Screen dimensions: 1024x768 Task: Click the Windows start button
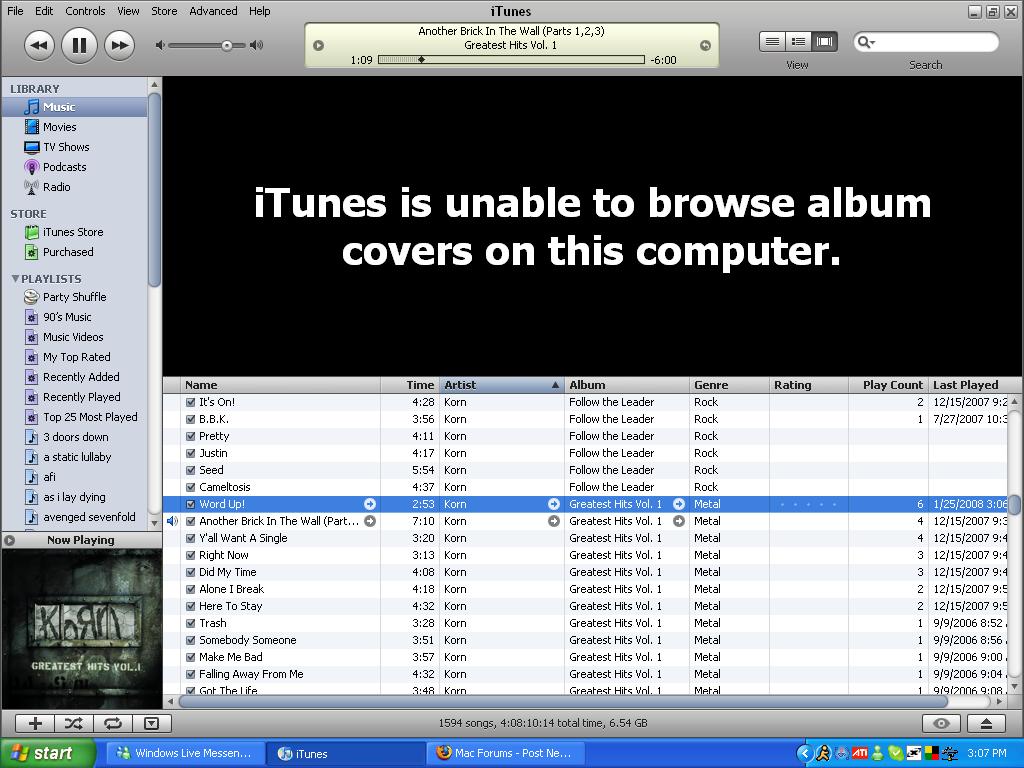[x=47, y=753]
